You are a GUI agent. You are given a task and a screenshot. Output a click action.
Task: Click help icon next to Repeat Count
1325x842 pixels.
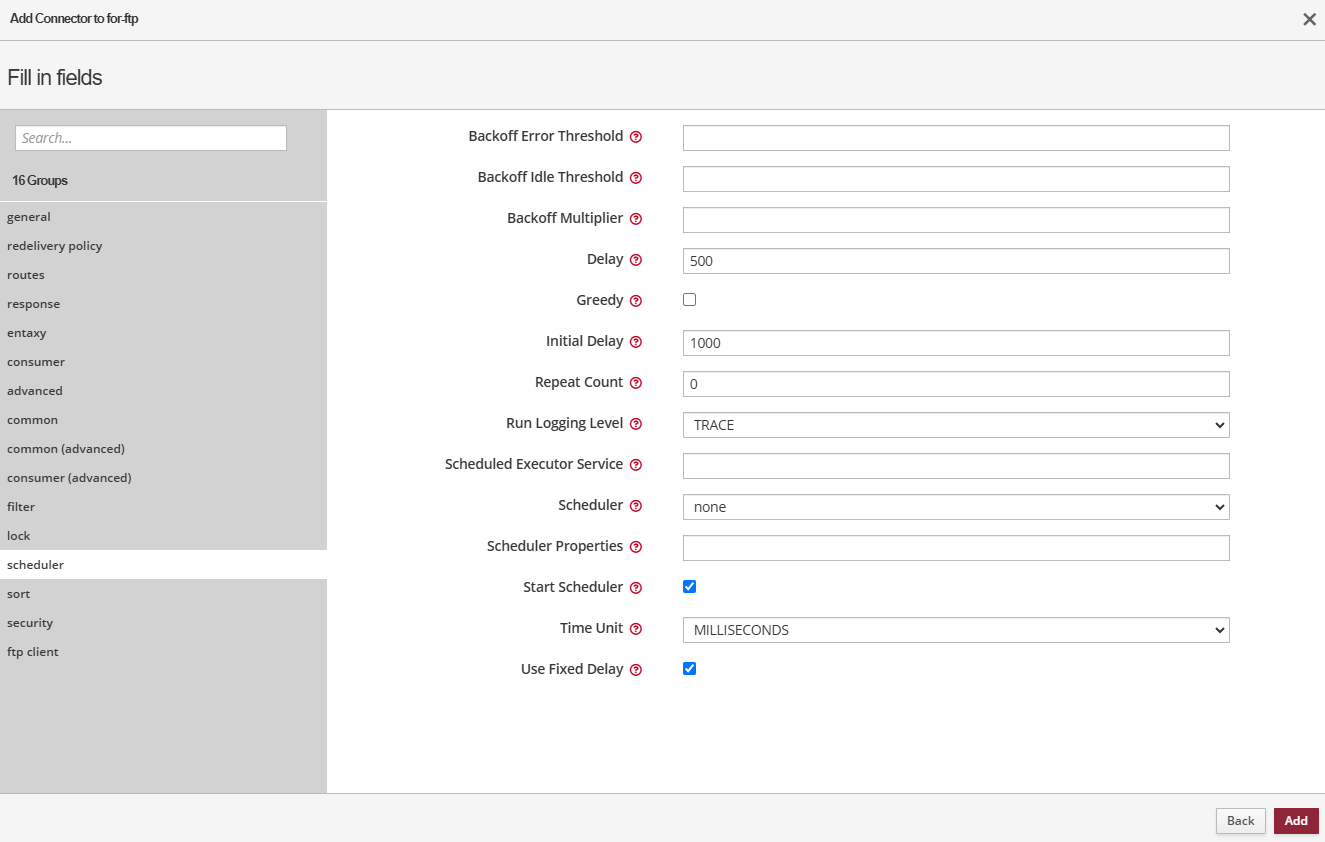tap(636, 383)
